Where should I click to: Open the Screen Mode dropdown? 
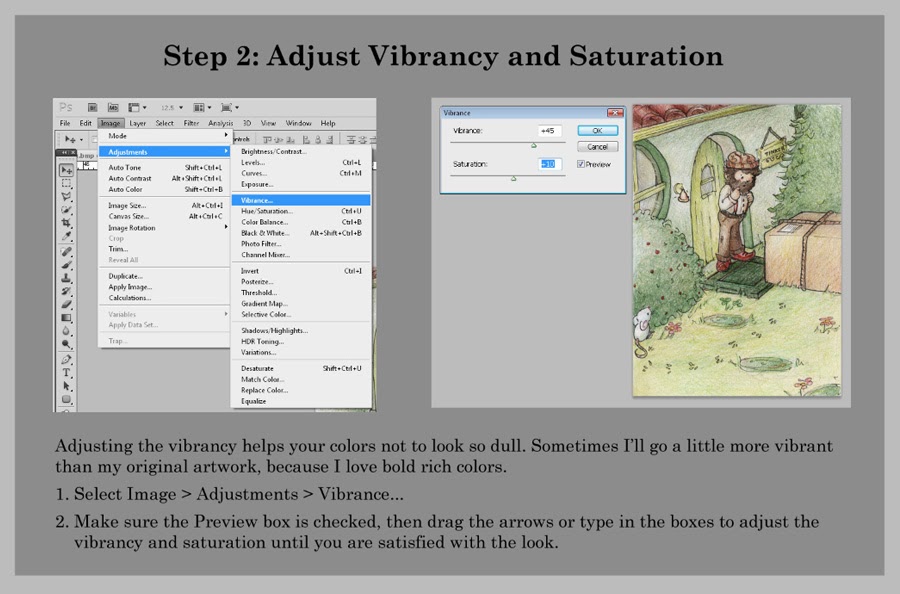[230, 107]
